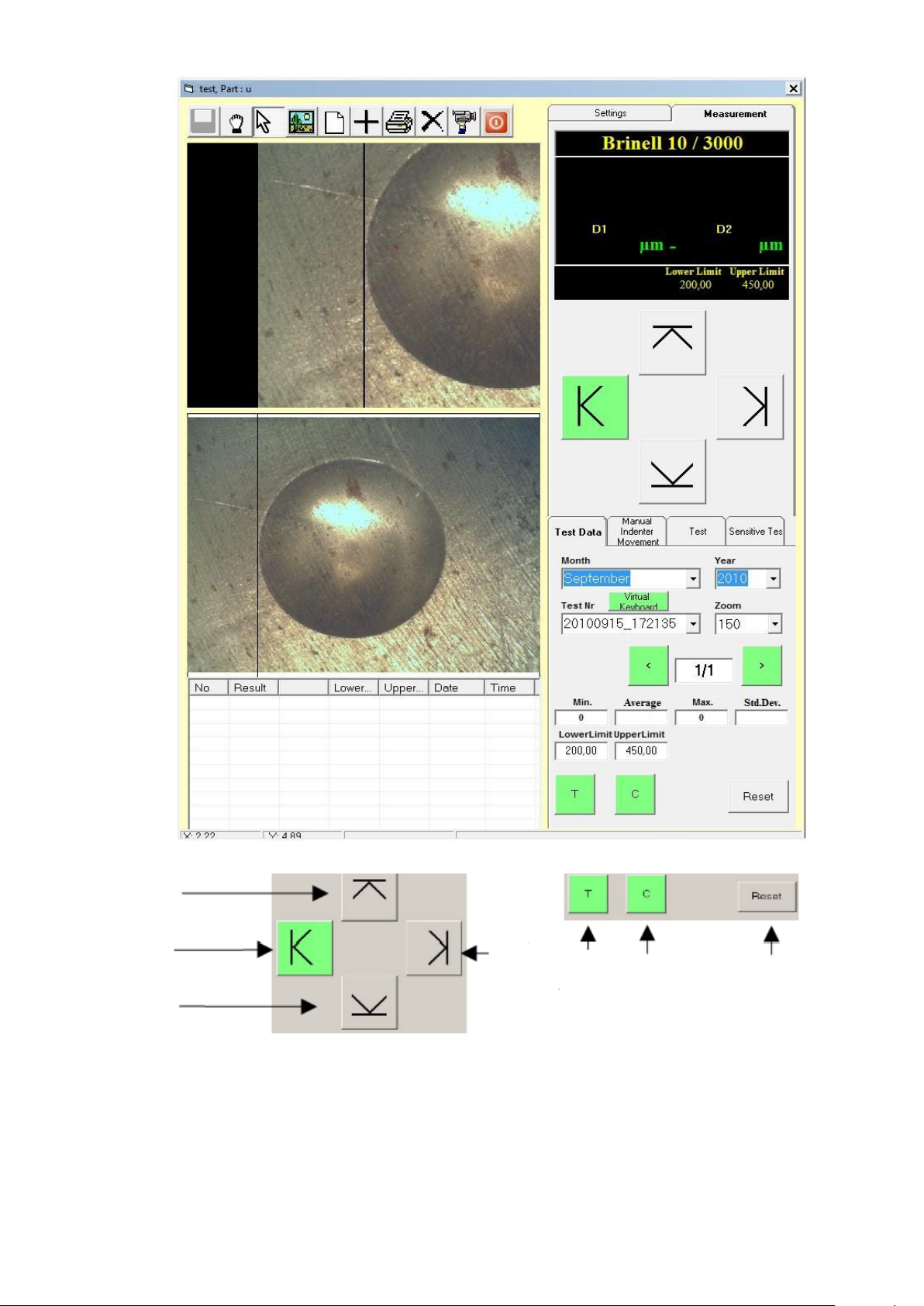Click the LowerLimit field showing 200,00
Image resolution: width=924 pixels, height=1306 pixels.
581,751
